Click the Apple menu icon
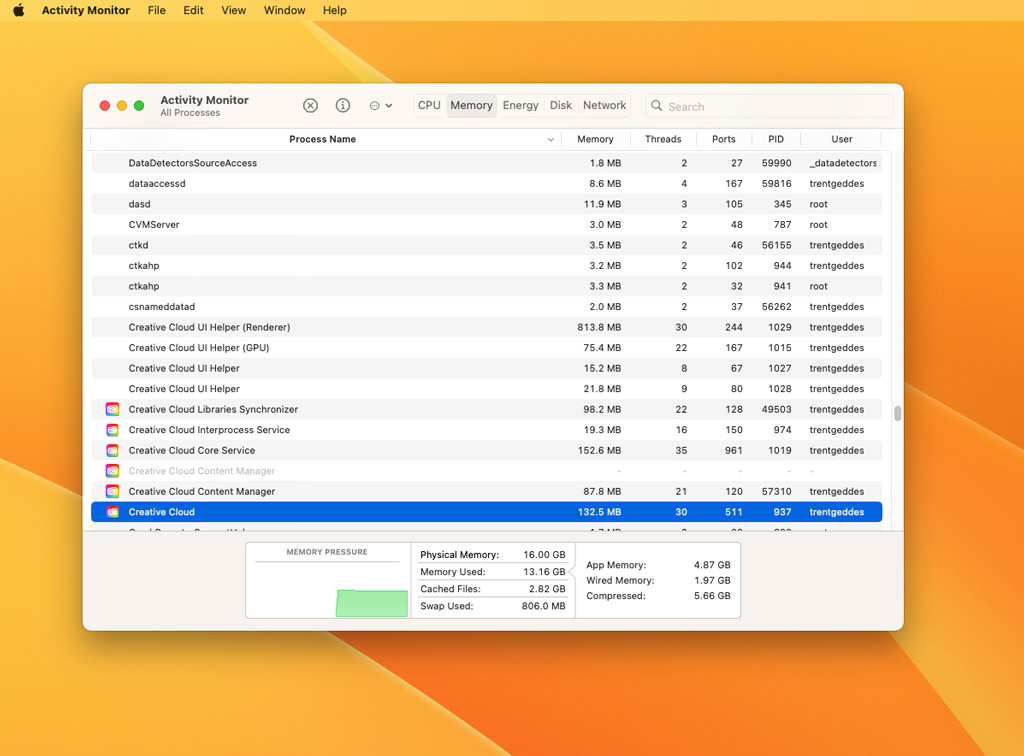The height and width of the screenshot is (756, 1024). pos(18,10)
